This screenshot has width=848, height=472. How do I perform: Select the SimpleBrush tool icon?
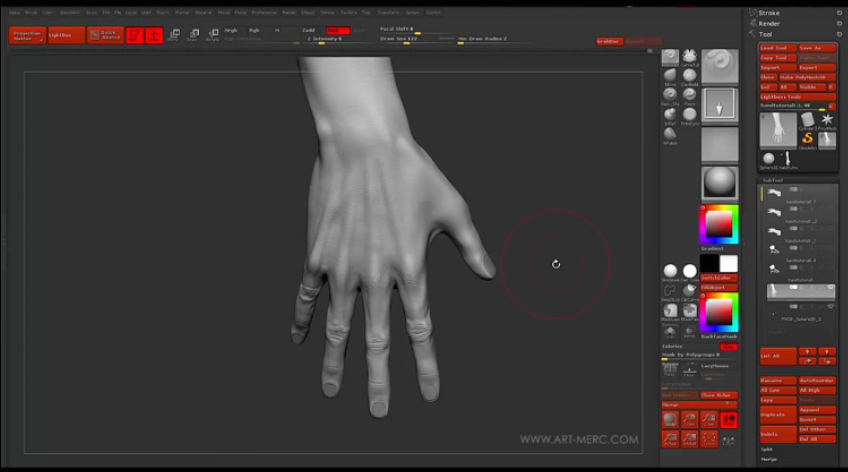tap(807, 139)
